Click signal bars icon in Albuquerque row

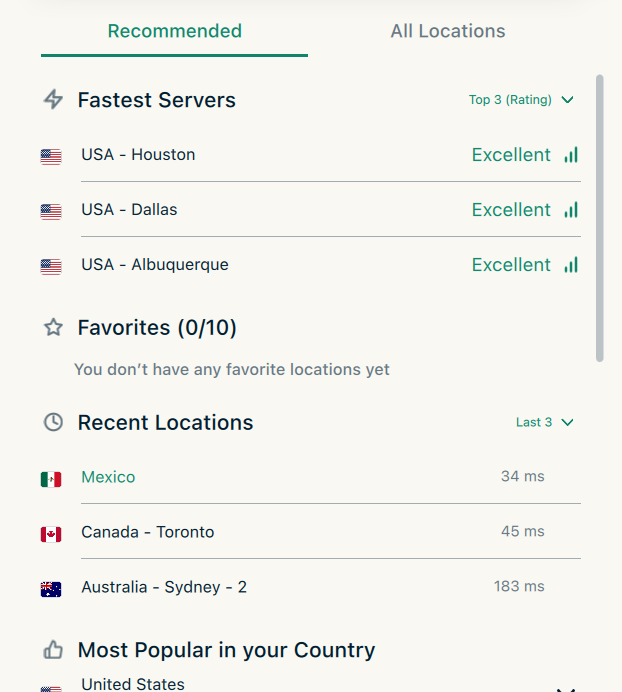click(x=571, y=265)
